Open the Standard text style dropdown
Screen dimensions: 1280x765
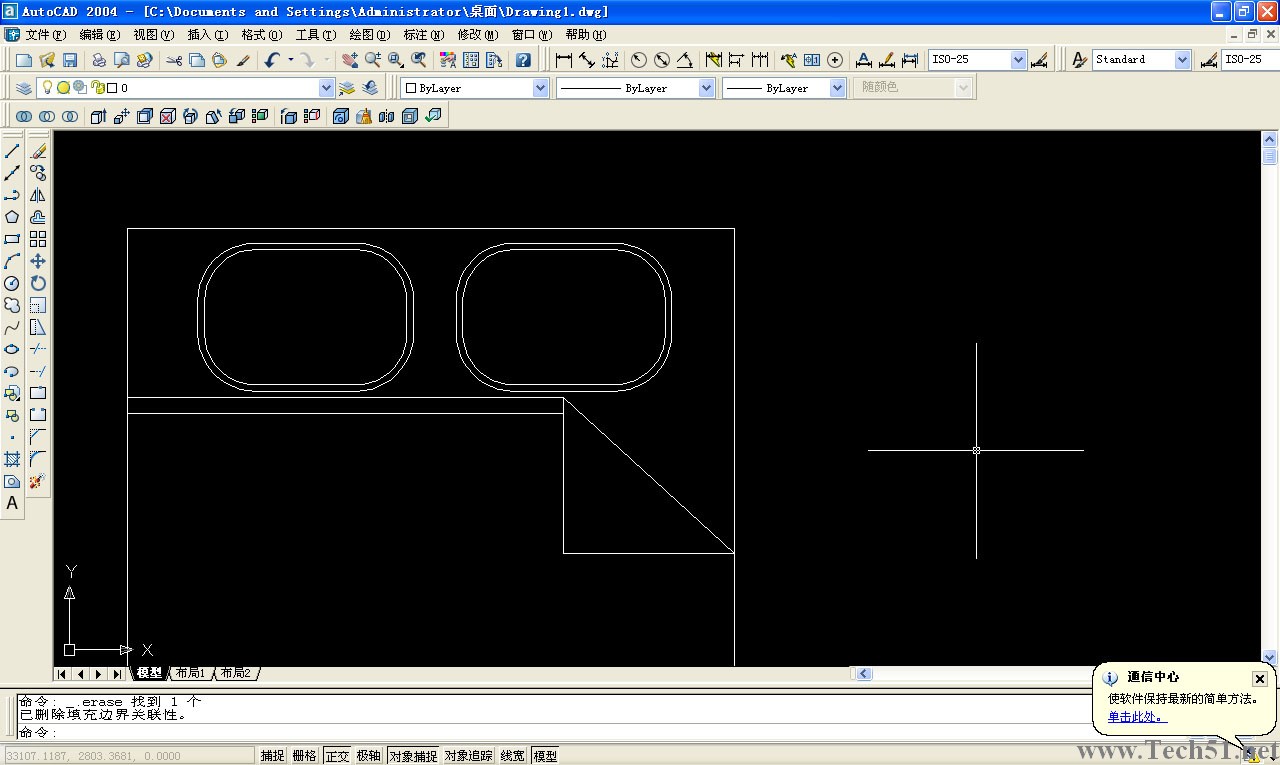point(1183,60)
